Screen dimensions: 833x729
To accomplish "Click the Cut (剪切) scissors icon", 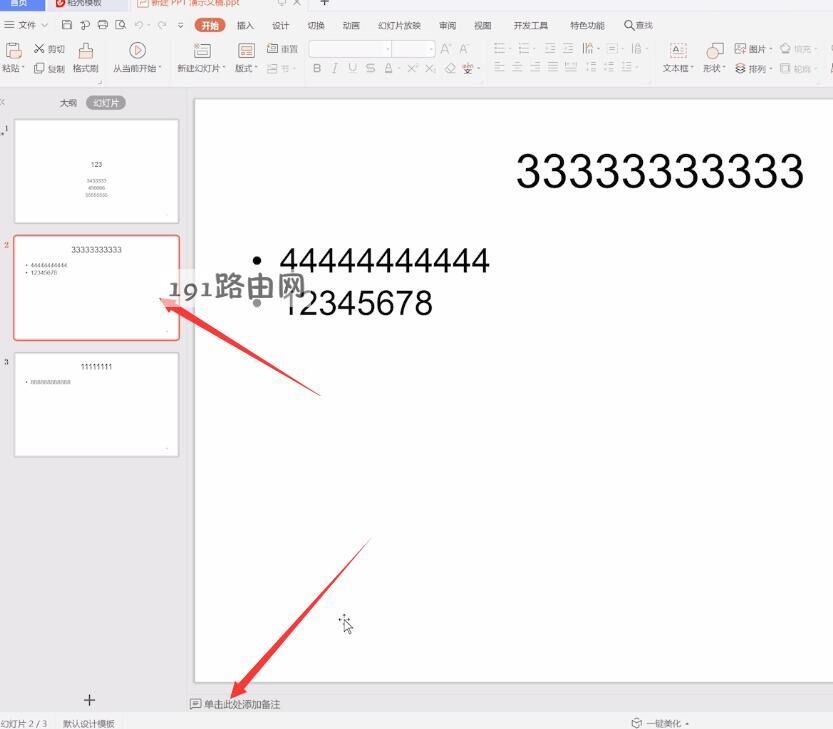I will point(39,49).
